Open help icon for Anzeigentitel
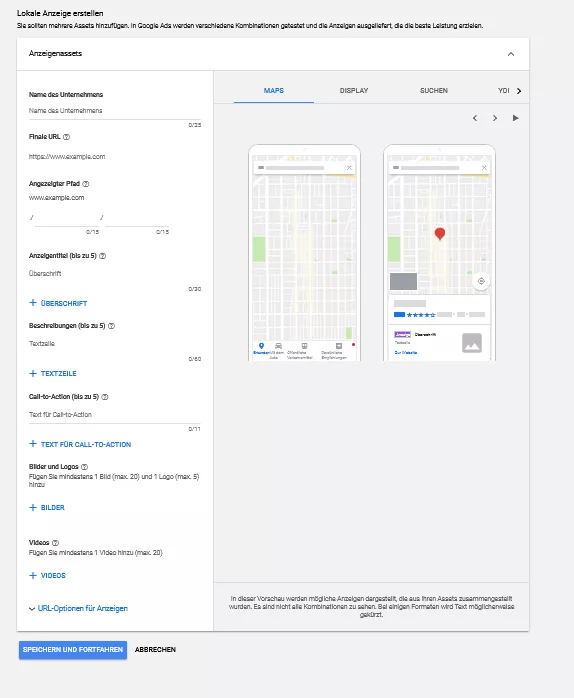 102,256
